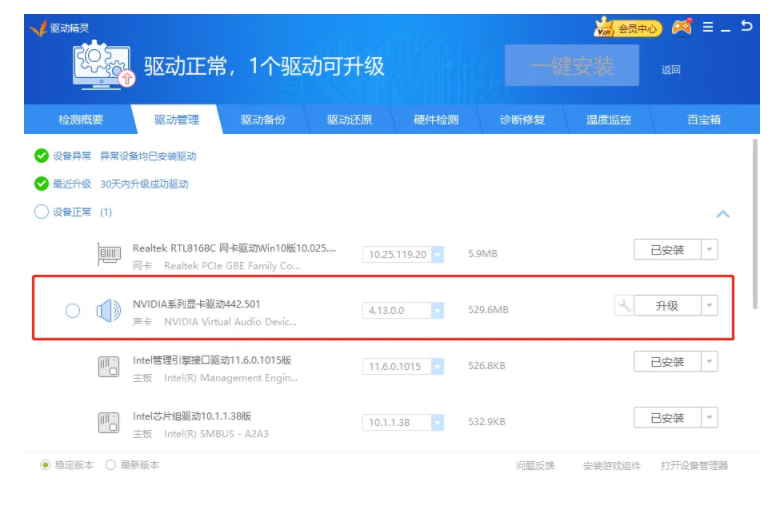Click the vertical scrollbar of driver list
This screenshot has height=516, width=774.
coord(755,224)
